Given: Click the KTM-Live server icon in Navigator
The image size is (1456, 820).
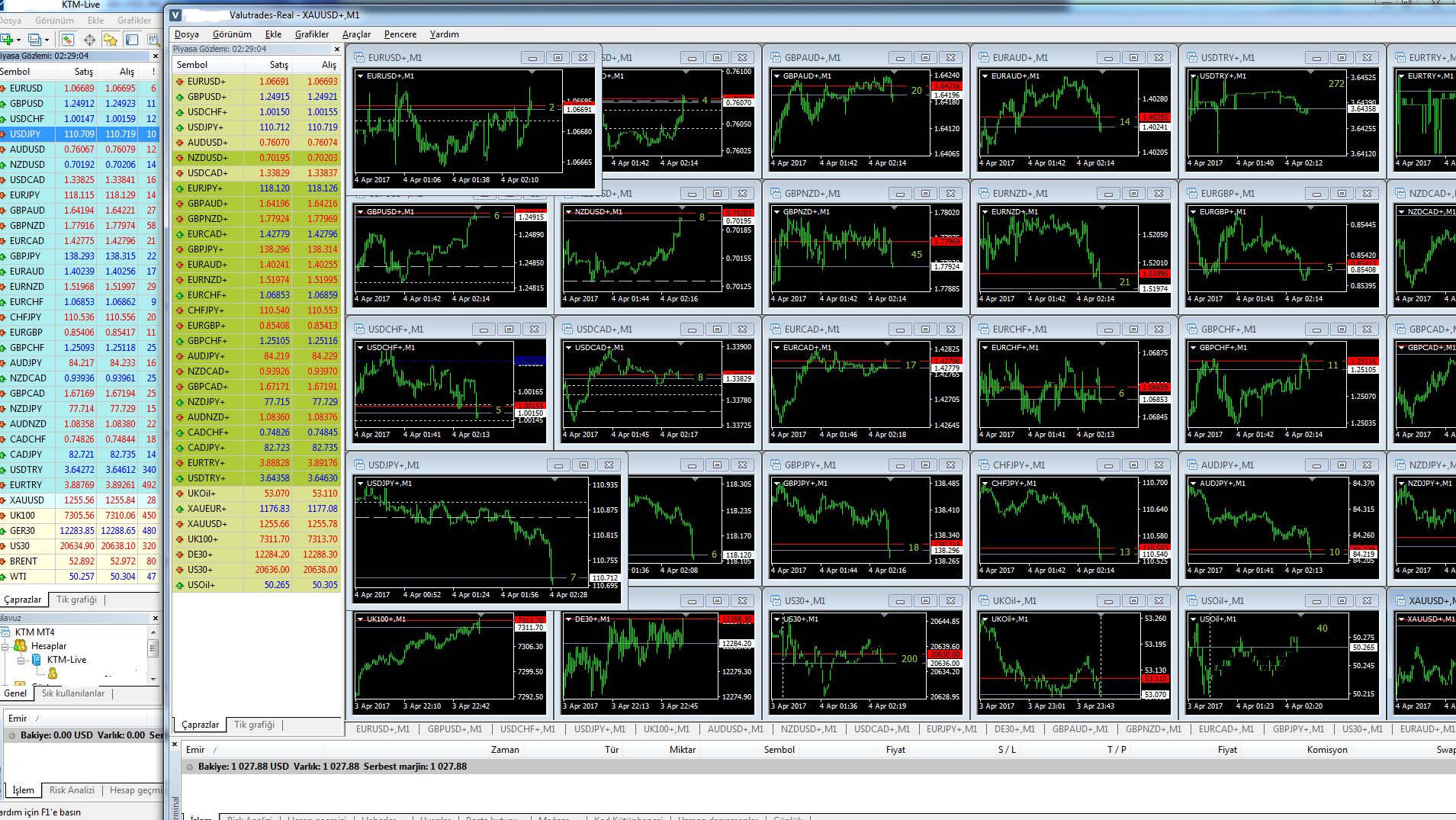Looking at the screenshot, I should (36, 660).
